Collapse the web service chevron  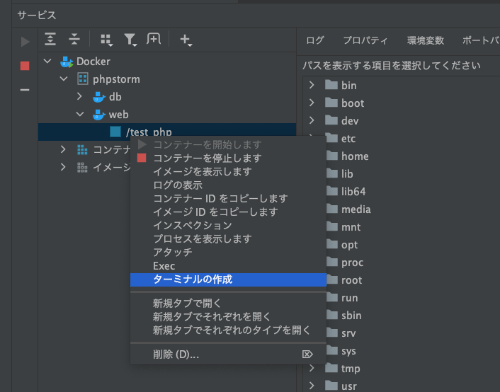click(80, 114)
